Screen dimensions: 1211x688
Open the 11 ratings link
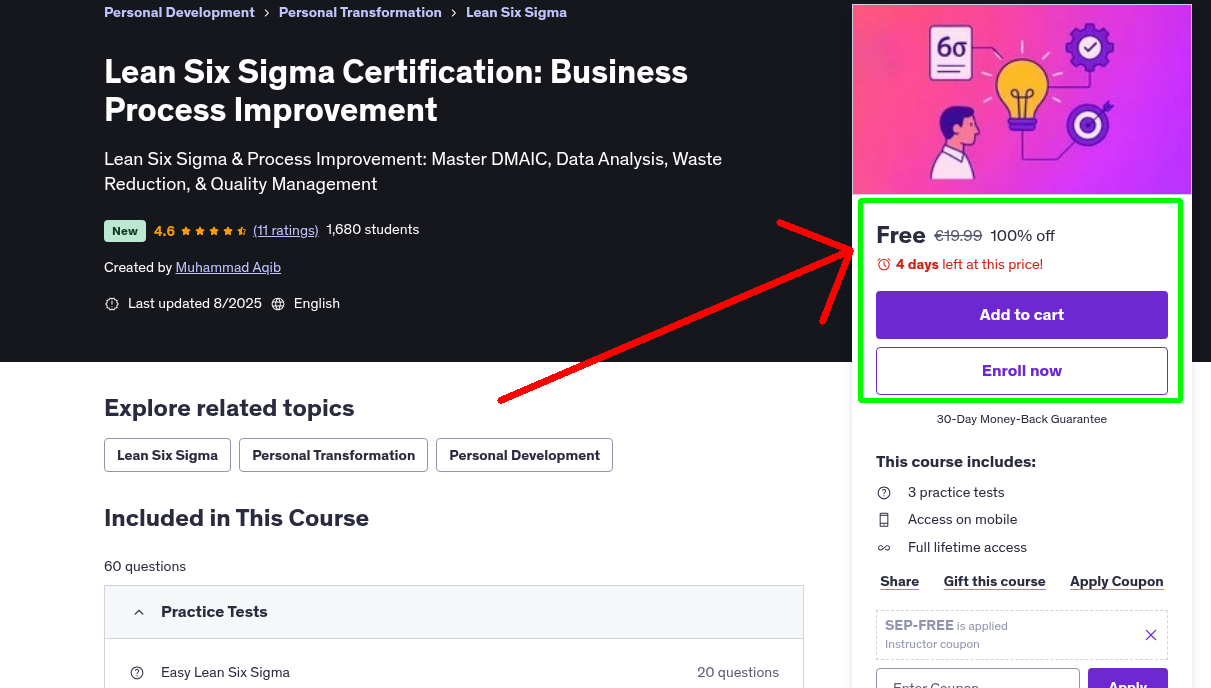coord(286,230)
